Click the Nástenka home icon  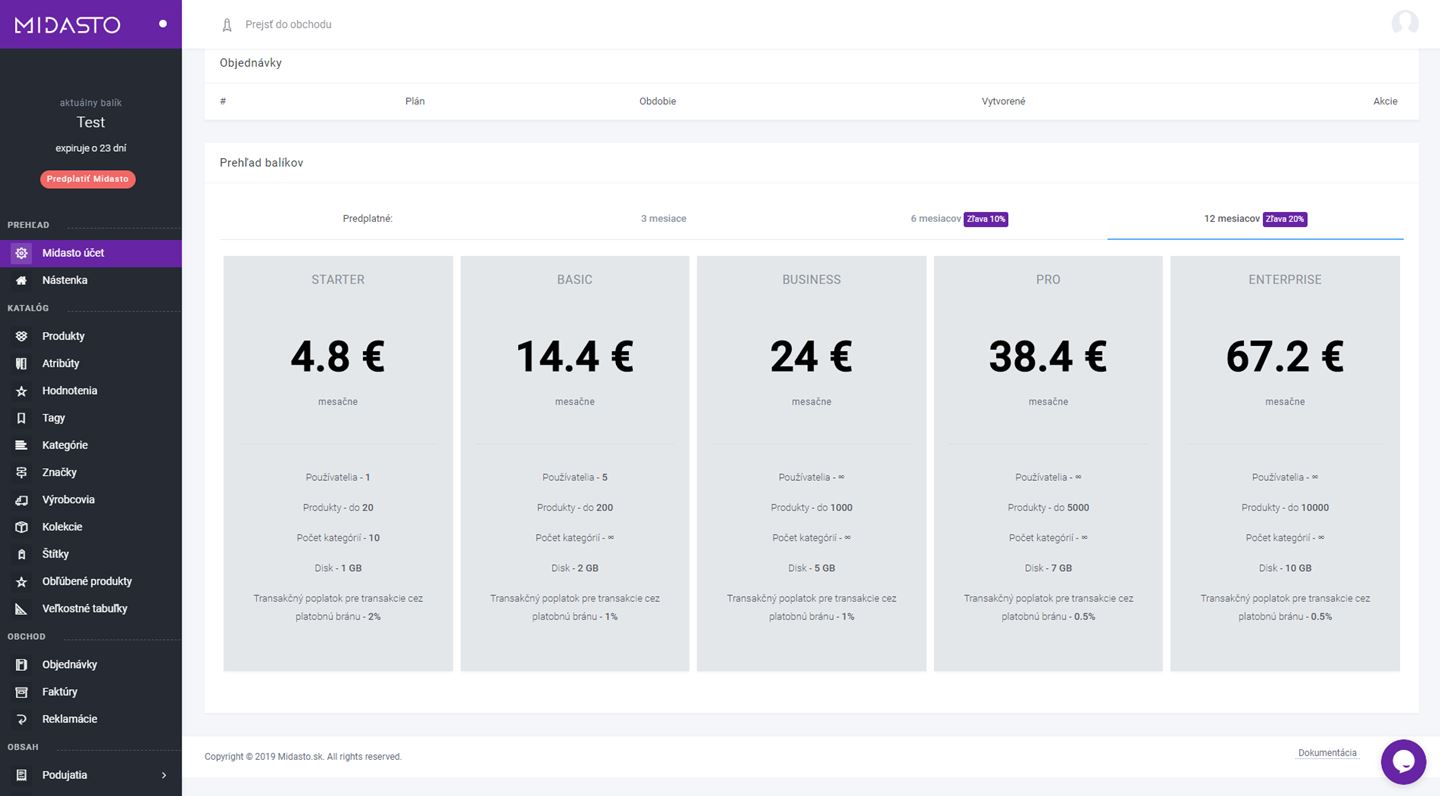[21, 281]
